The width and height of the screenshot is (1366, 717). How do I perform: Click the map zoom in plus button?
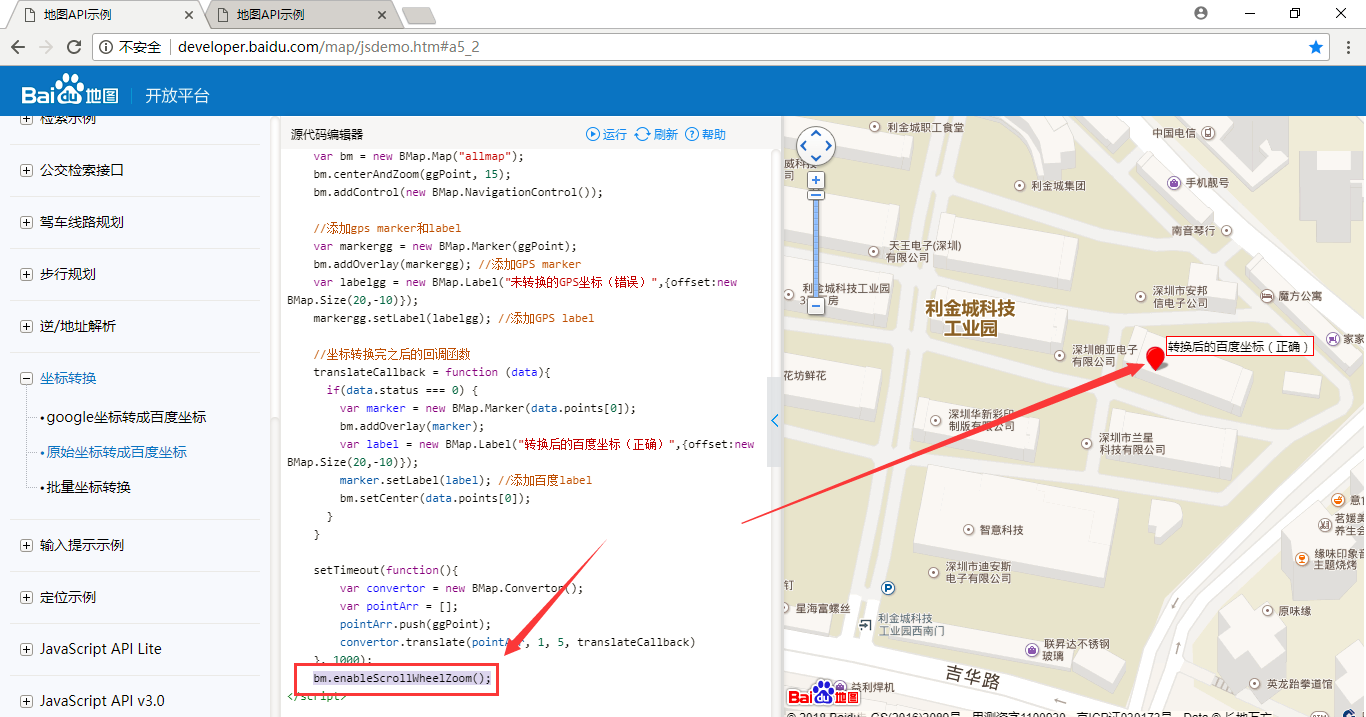[816, 180]
